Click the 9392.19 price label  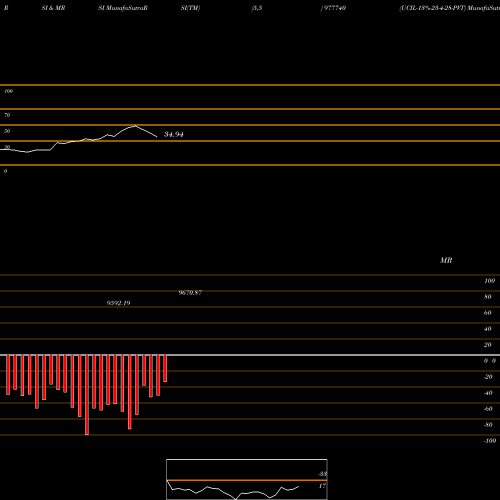click(x=118, y=303)
